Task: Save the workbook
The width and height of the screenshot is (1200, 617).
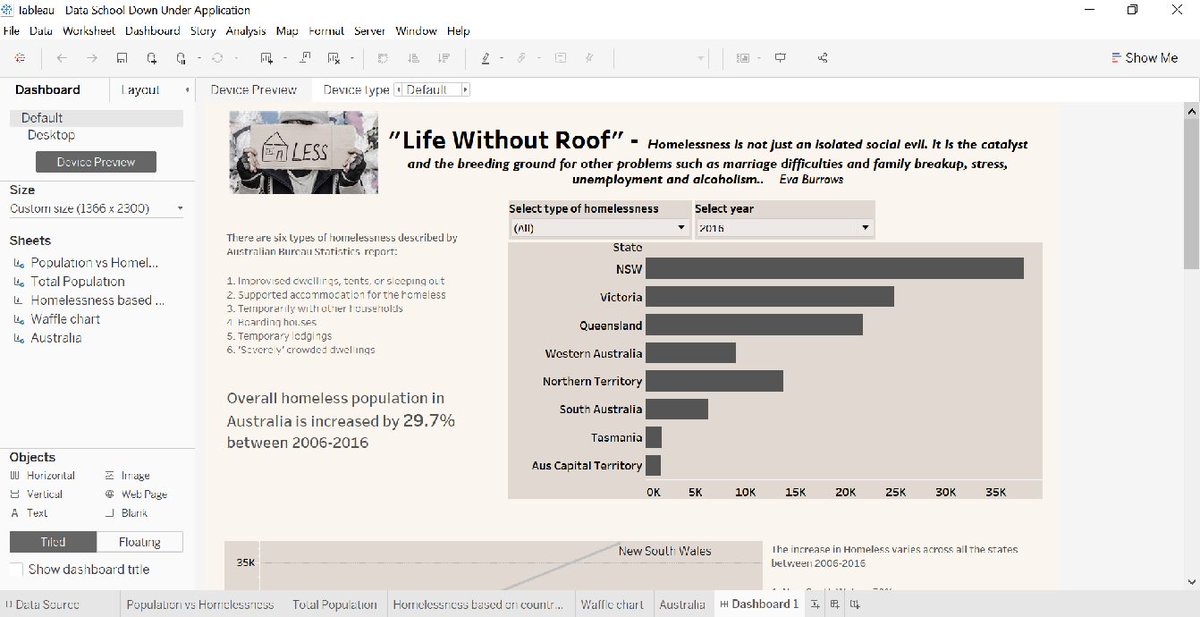Action: tap(121, 57)
